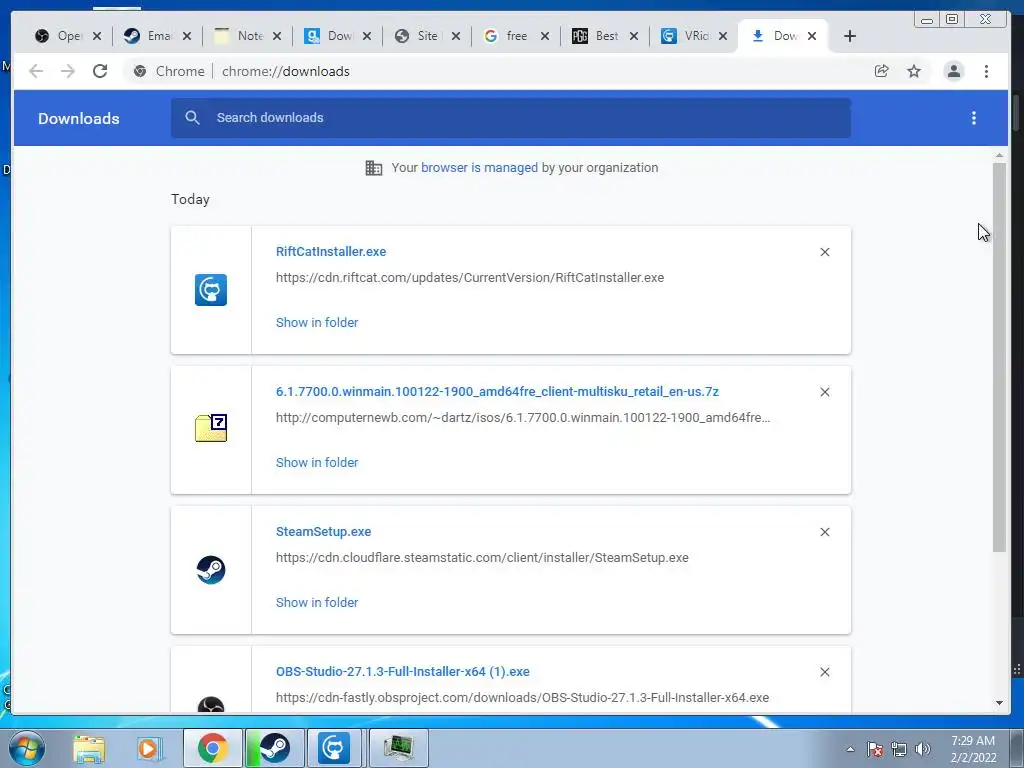Show SteamSetup.exe in folder
The height and width of the screenshot is (768, 1024).
click(x=317, y=603)
